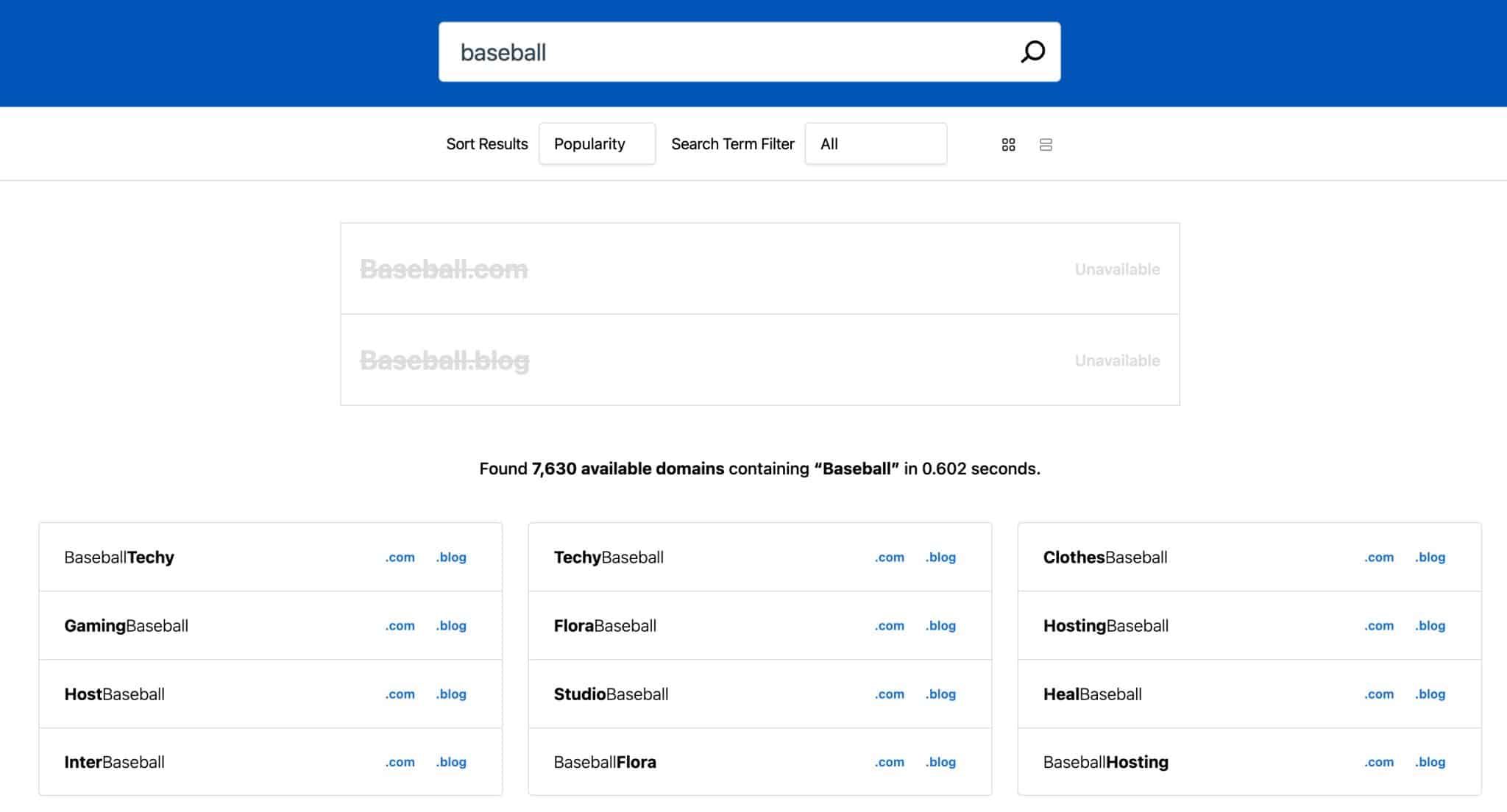
Task: Pick .com for BaseballHosting
Action: pos(1378,762)
